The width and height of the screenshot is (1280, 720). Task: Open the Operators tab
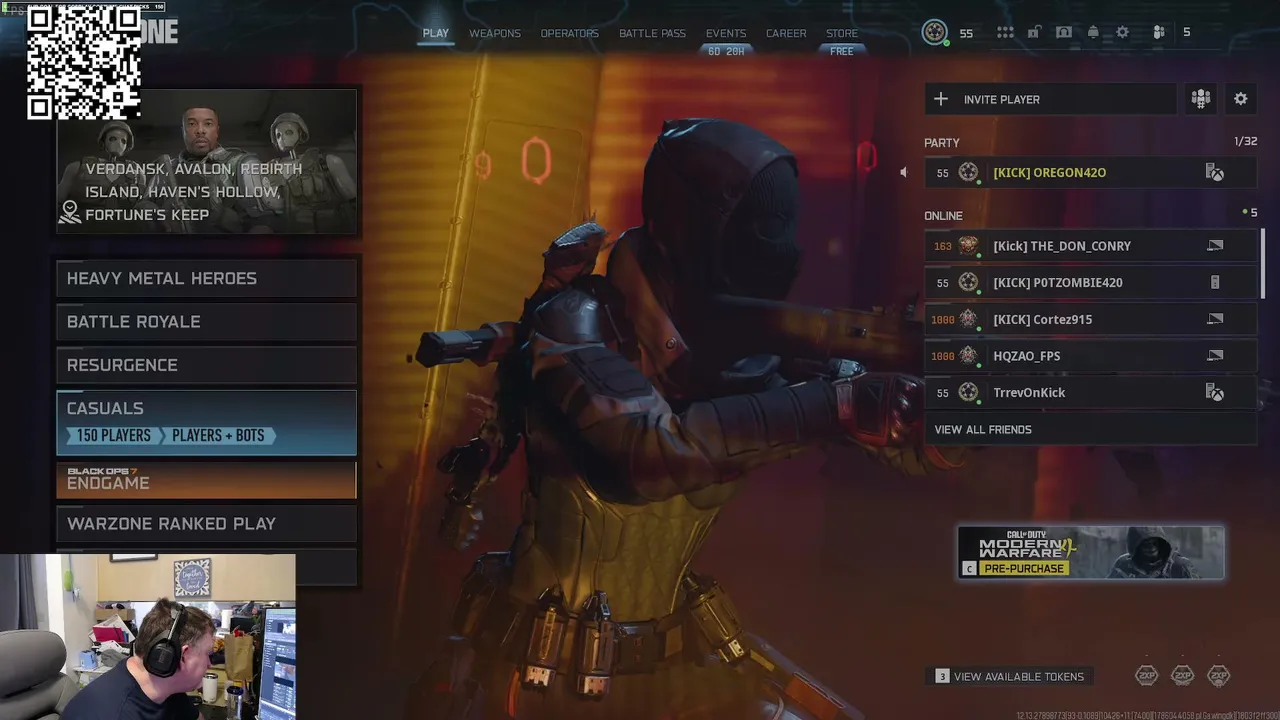(569, 33)
